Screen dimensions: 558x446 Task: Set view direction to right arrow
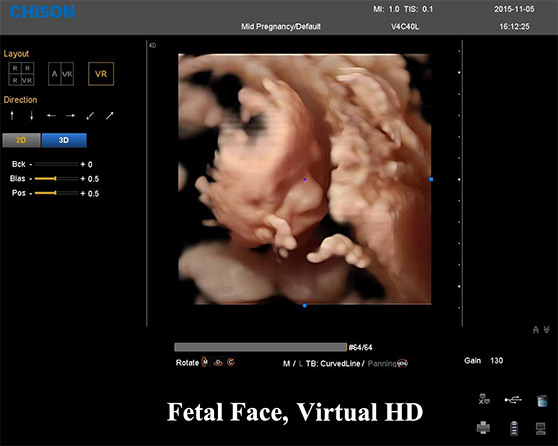click(70, 115)
